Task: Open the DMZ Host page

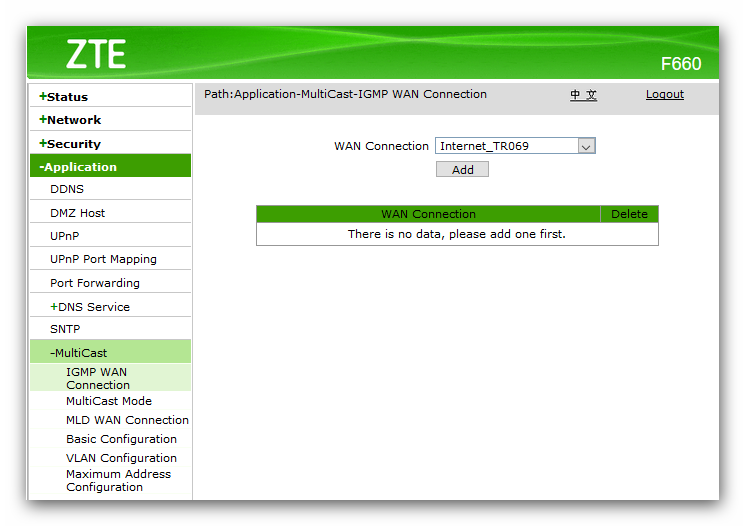Action: click(x=77, y=213)
